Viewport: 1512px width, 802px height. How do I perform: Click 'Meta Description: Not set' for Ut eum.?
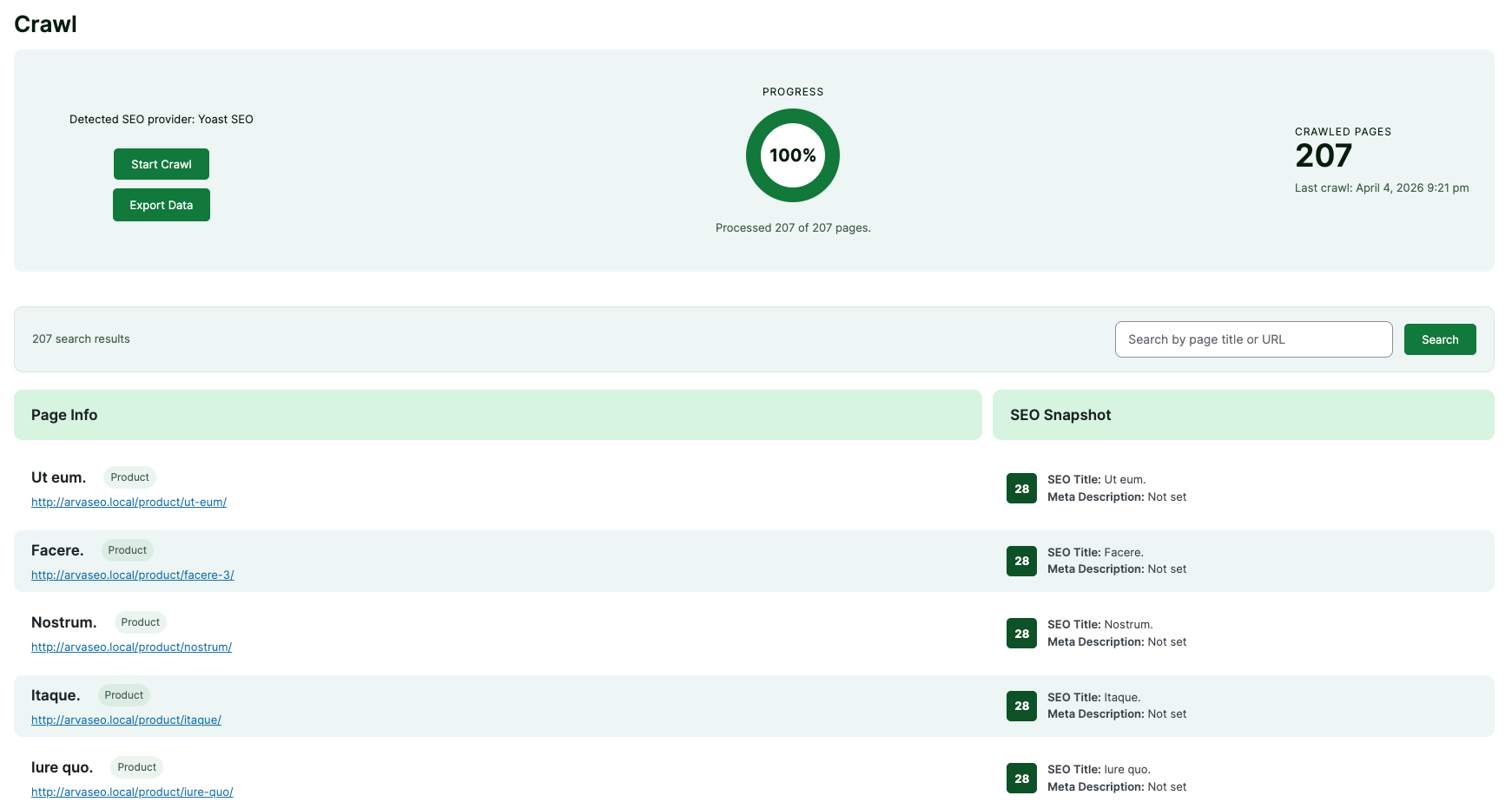1117,497
